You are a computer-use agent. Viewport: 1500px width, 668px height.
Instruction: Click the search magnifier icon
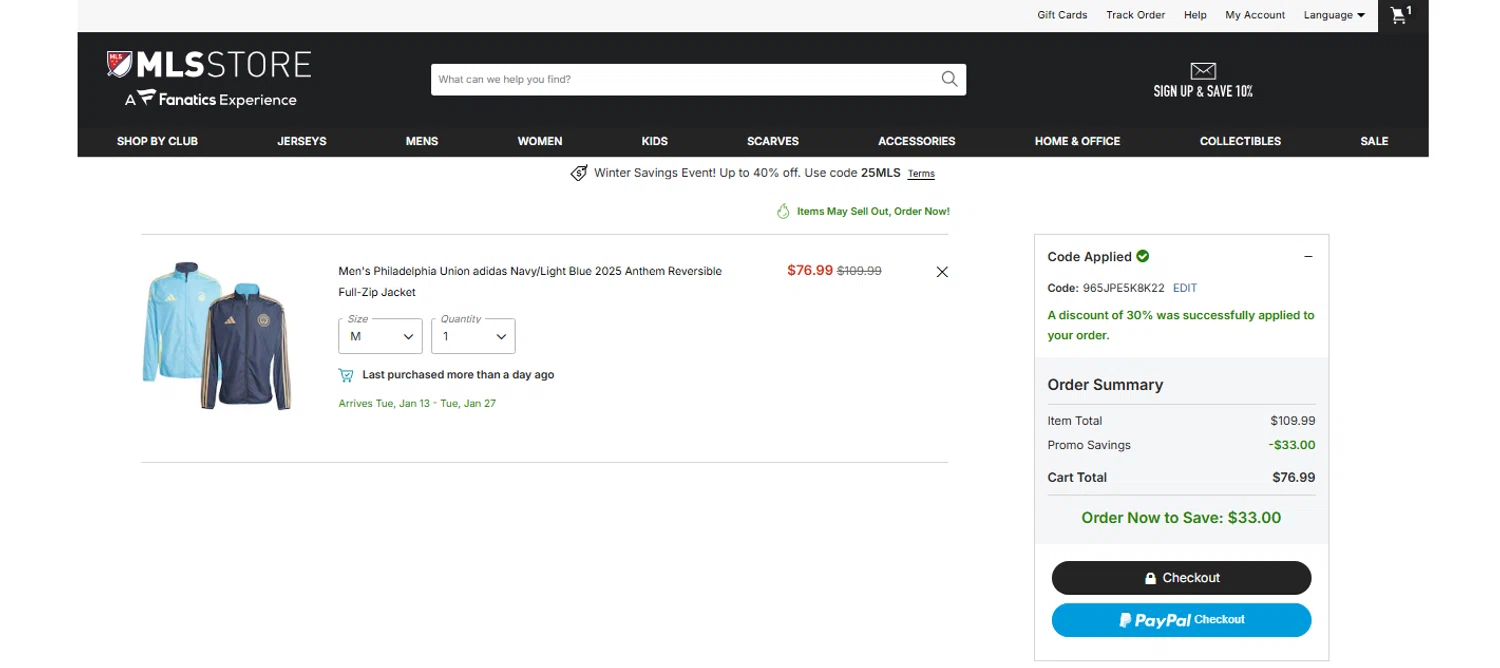[949, 79]
